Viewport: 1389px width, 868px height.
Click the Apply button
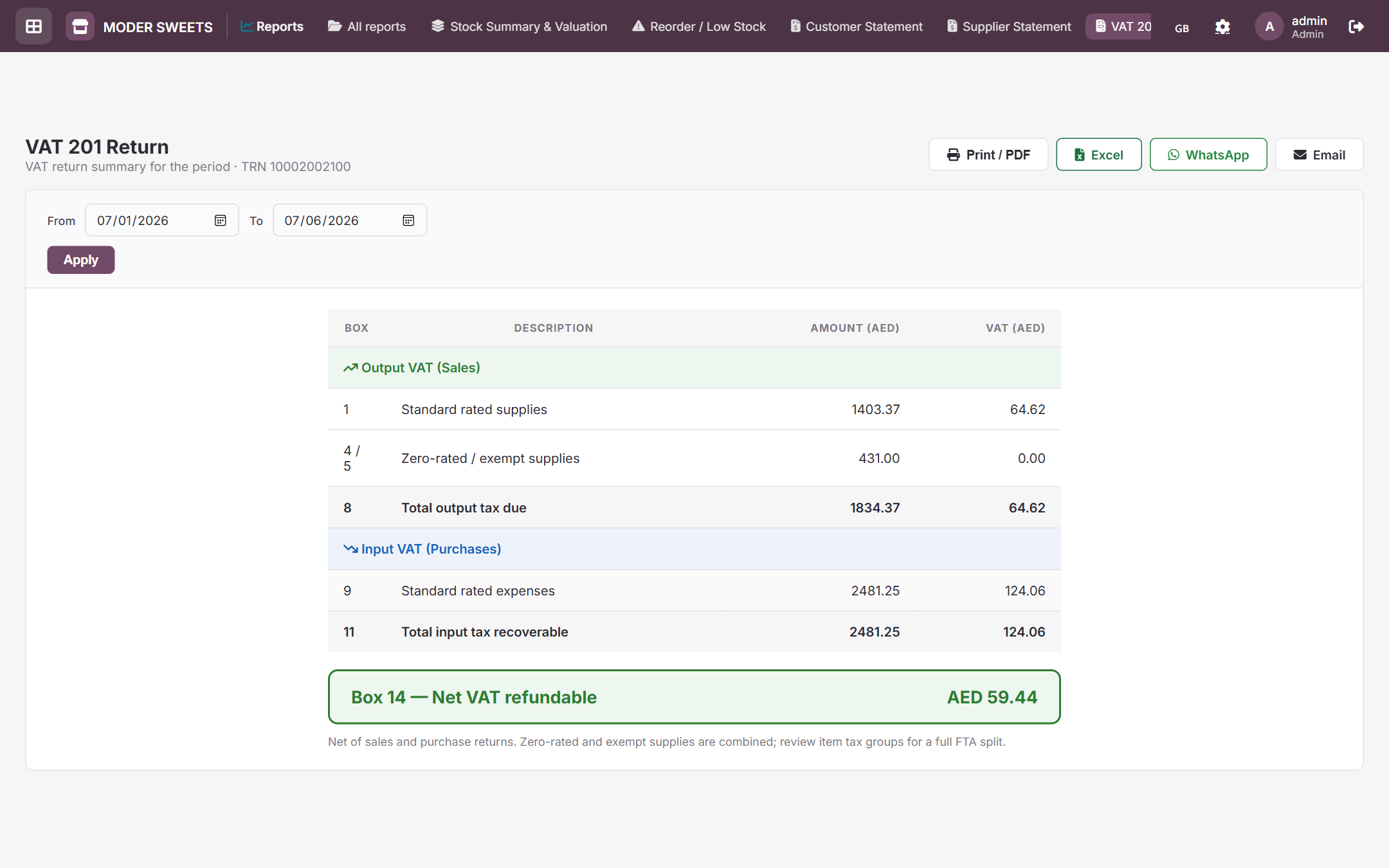(81, 260)
